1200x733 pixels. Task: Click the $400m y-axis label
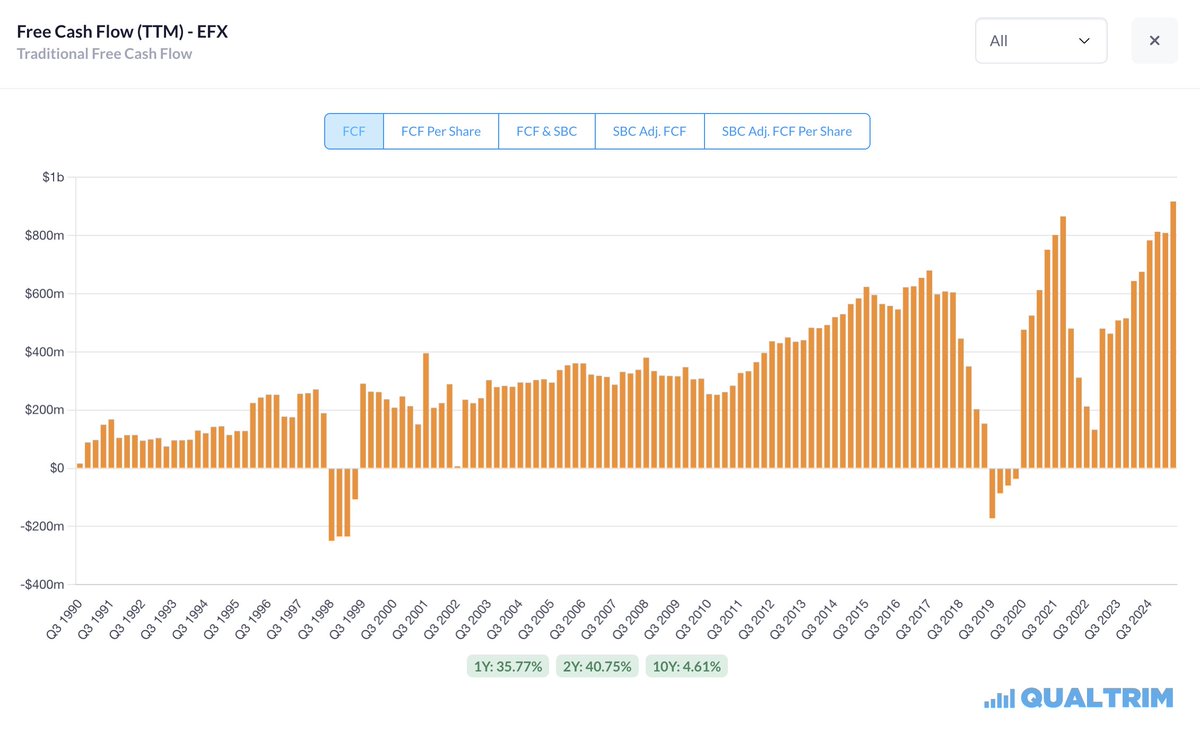point(46,352)
